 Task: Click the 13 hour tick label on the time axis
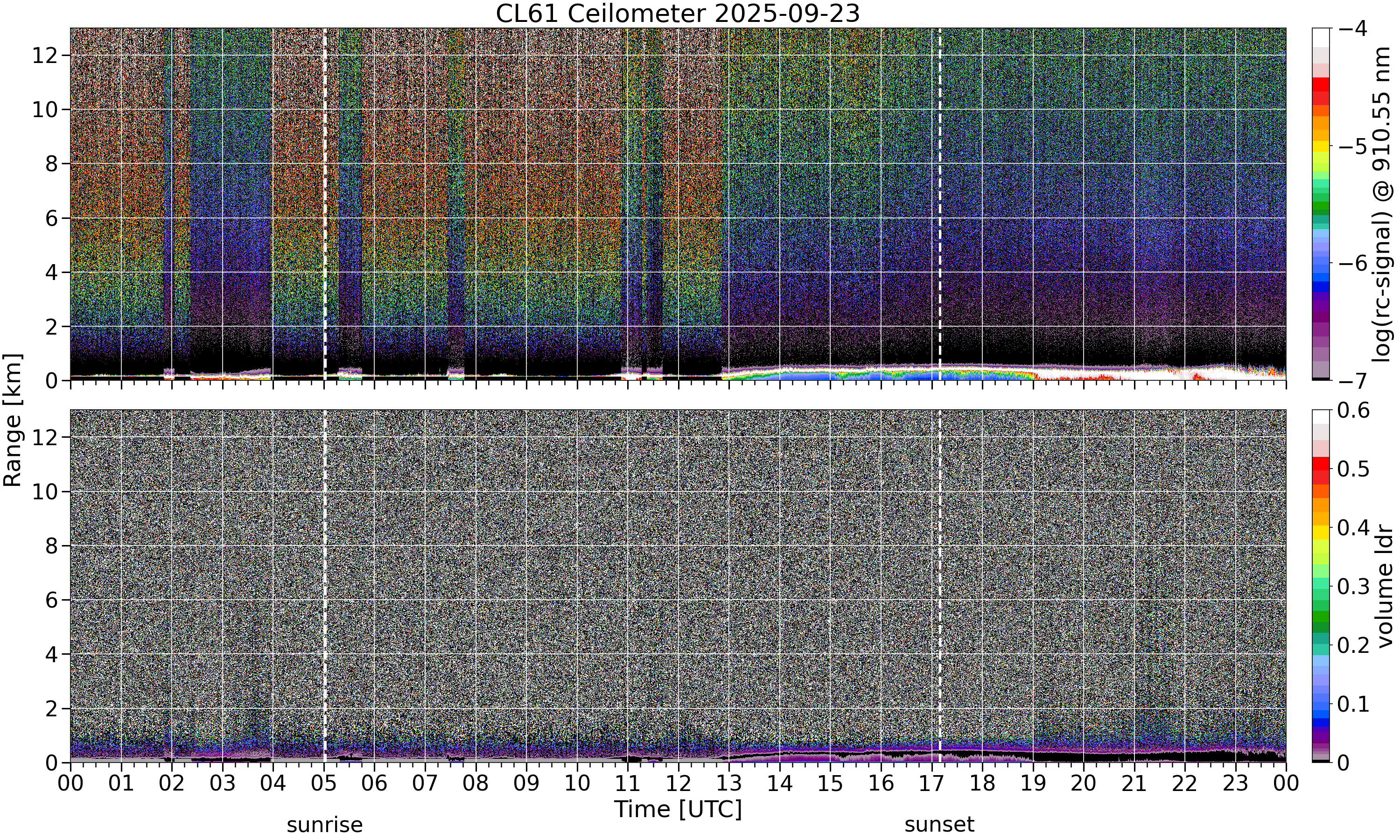[729, 784]
